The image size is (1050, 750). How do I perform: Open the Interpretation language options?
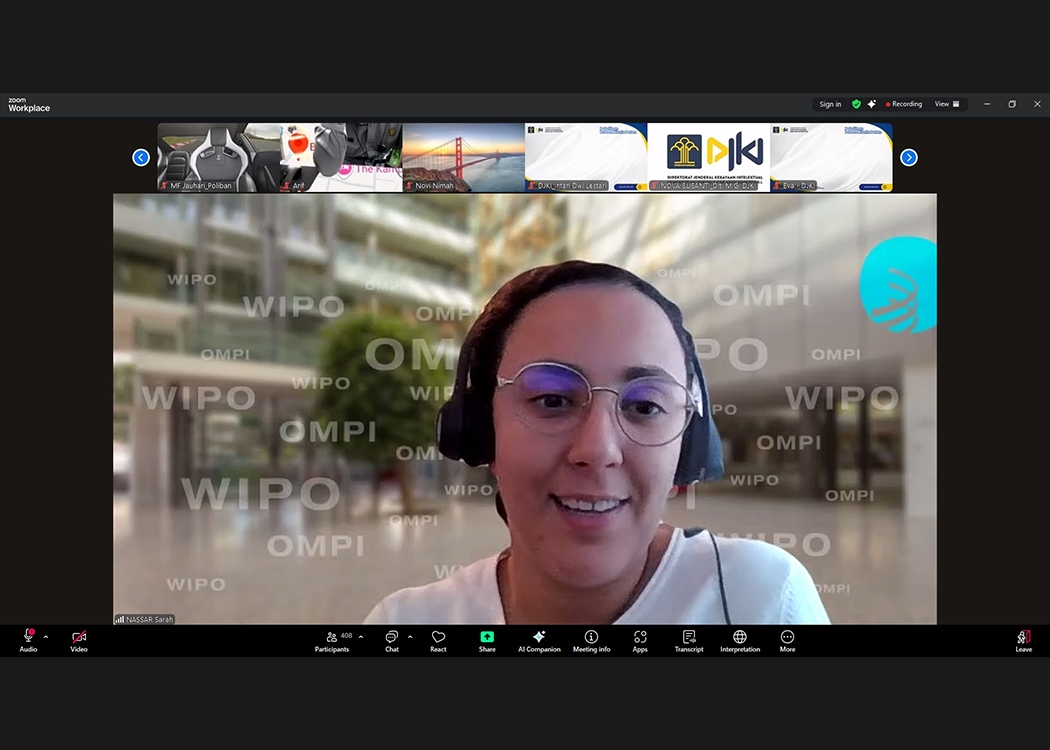(740, 641)
